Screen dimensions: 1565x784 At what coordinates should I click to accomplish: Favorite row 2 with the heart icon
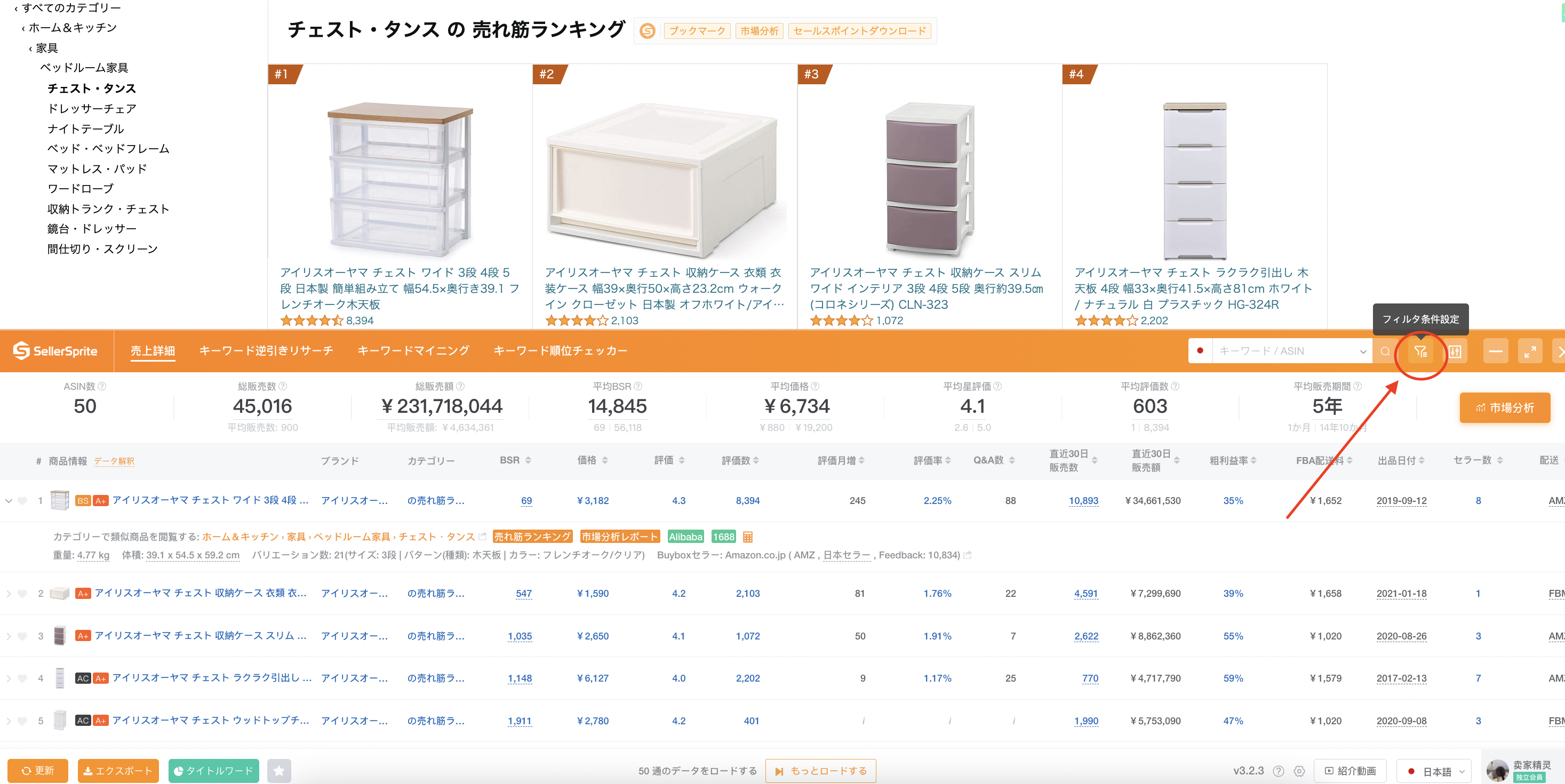(22, 593)
